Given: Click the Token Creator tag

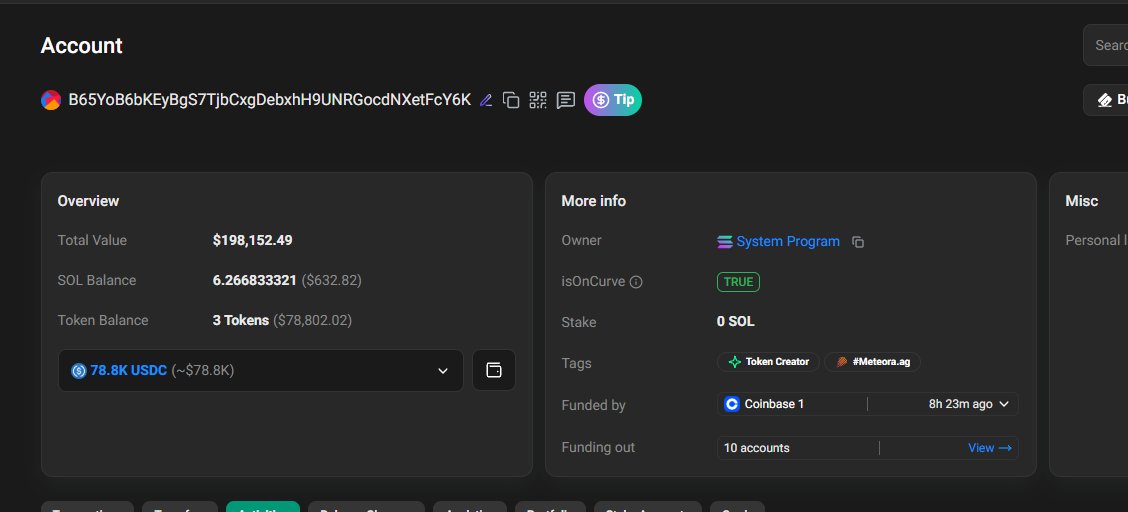Looking at the screenshot, I should [768, 362].
